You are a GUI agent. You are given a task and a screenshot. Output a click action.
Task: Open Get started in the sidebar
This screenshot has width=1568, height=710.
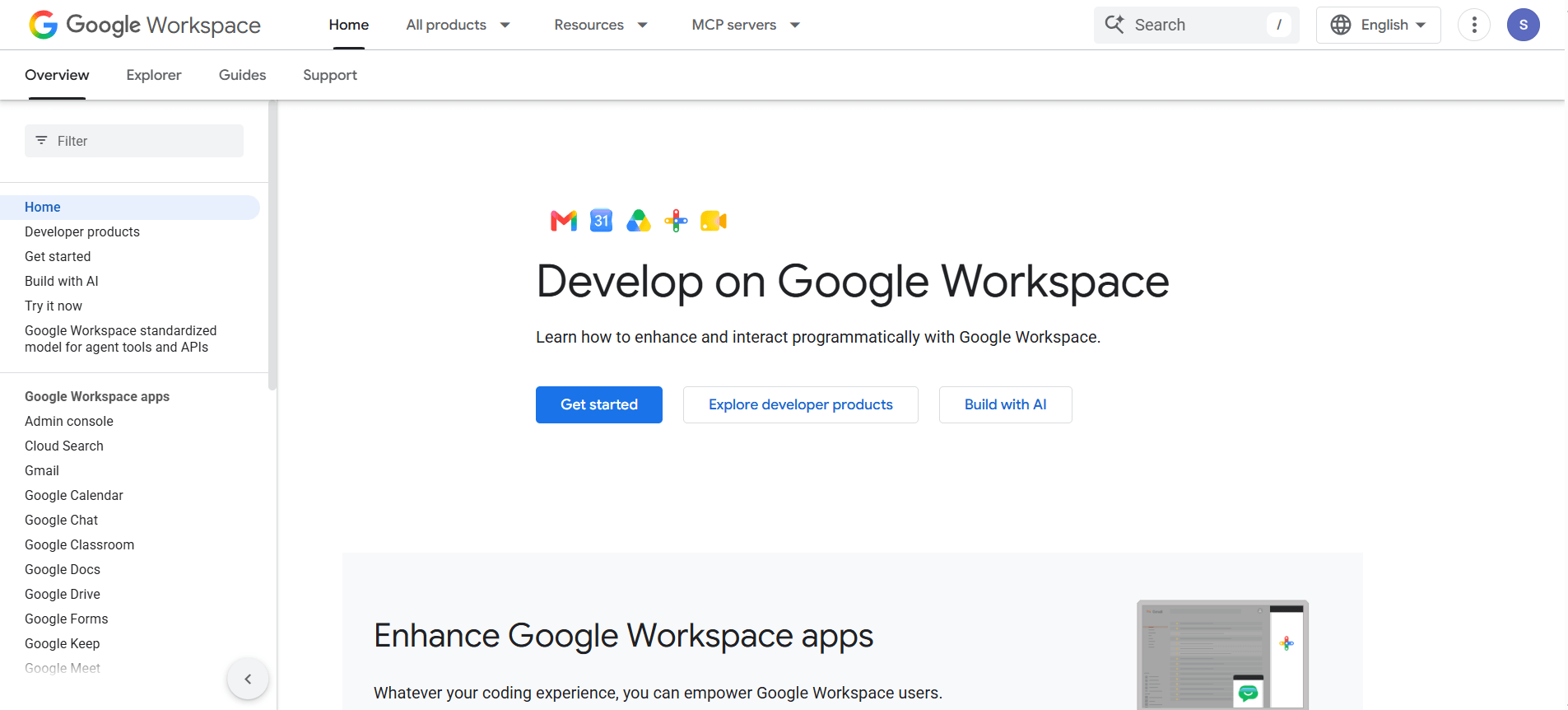pos(58,256)
